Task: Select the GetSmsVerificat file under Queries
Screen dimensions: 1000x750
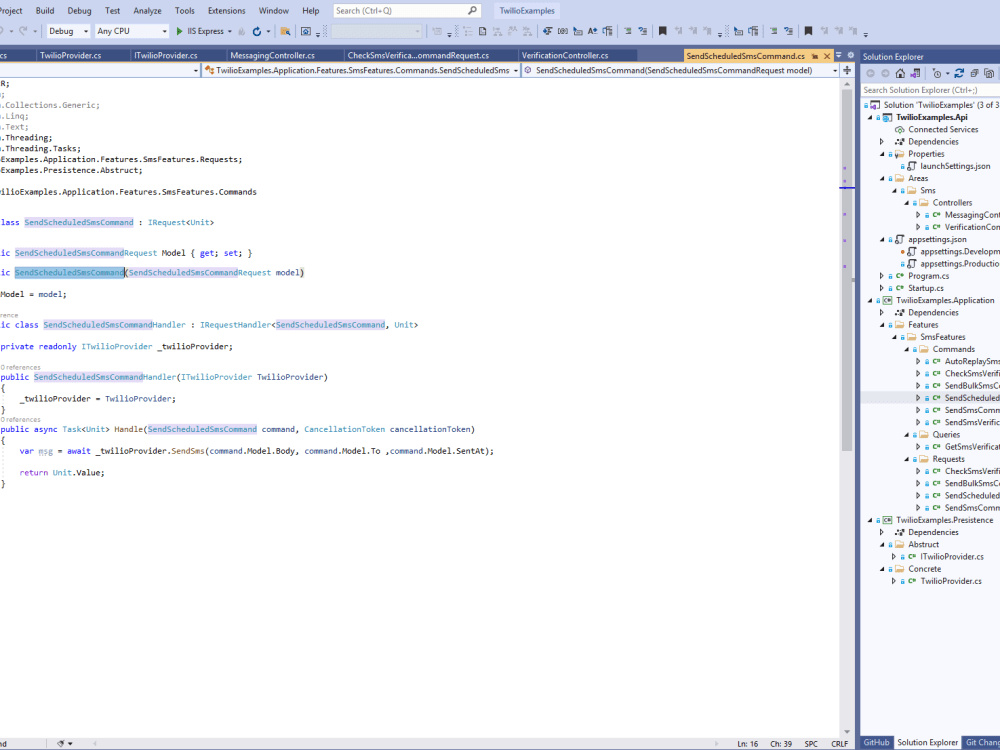Action: coord(971,447)
